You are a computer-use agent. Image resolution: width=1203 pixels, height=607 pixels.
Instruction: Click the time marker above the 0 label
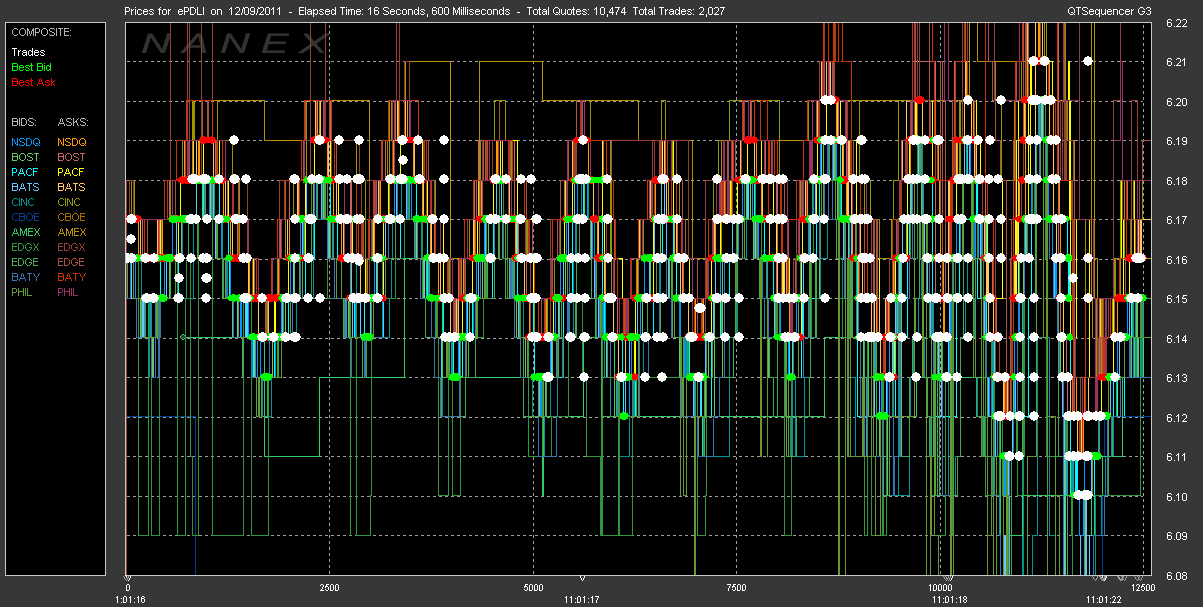coord(127,578)
